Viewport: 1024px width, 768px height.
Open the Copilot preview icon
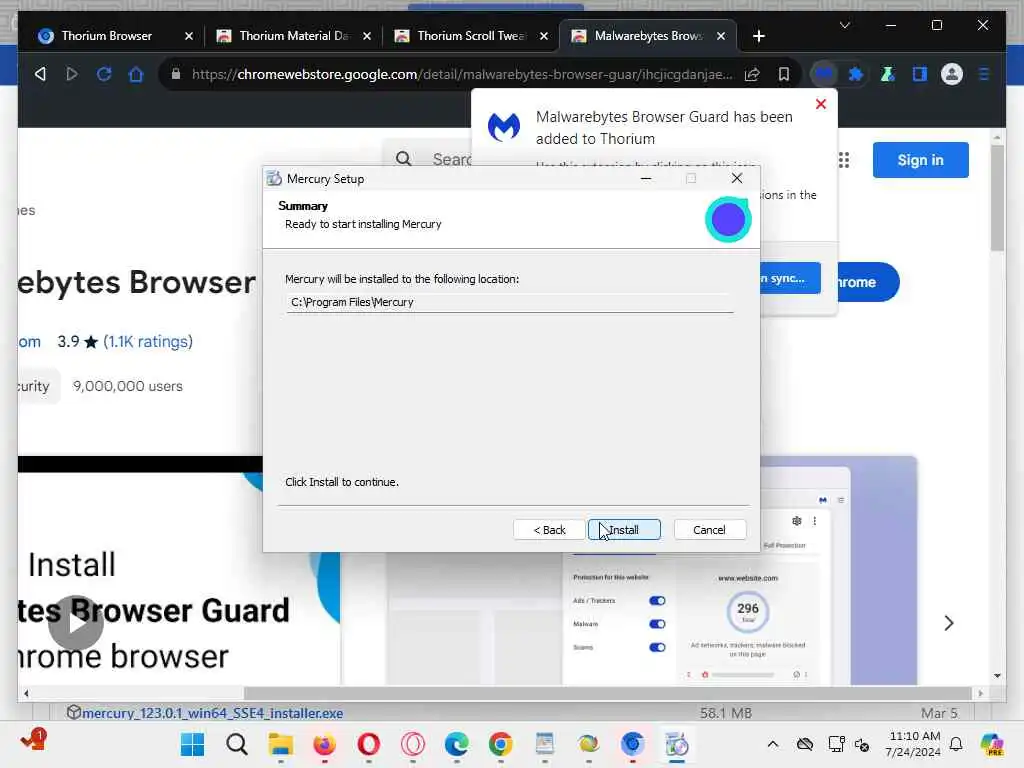[993, 744]
